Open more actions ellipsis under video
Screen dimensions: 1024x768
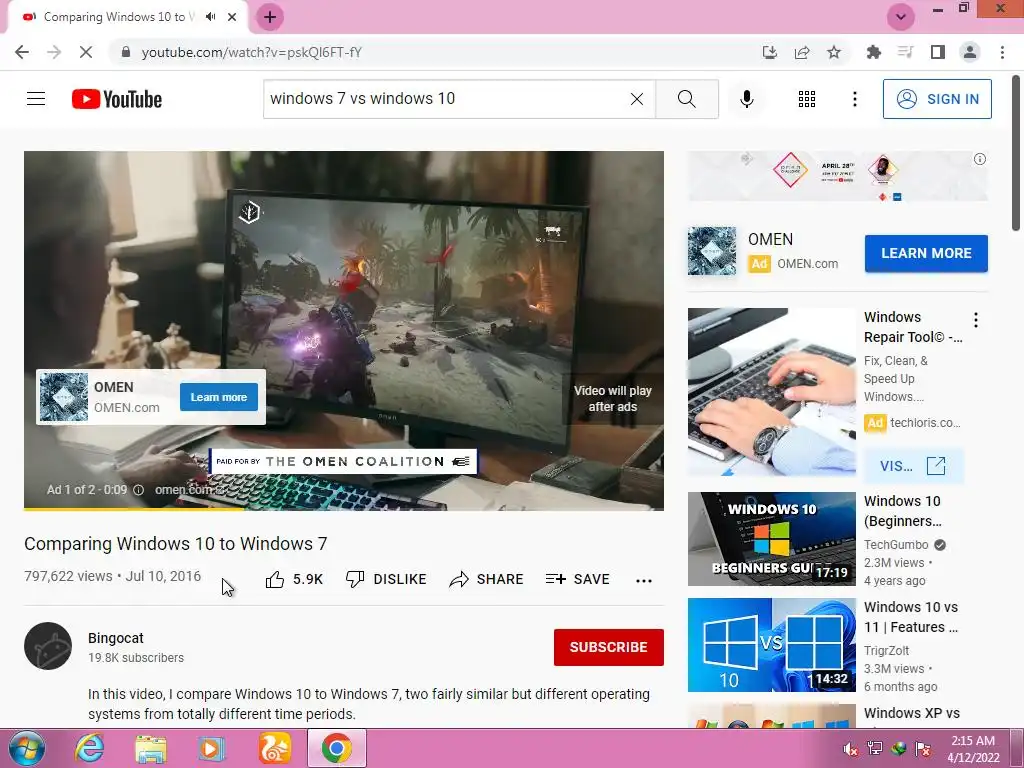pyautogui.click(x=644, y=581)
